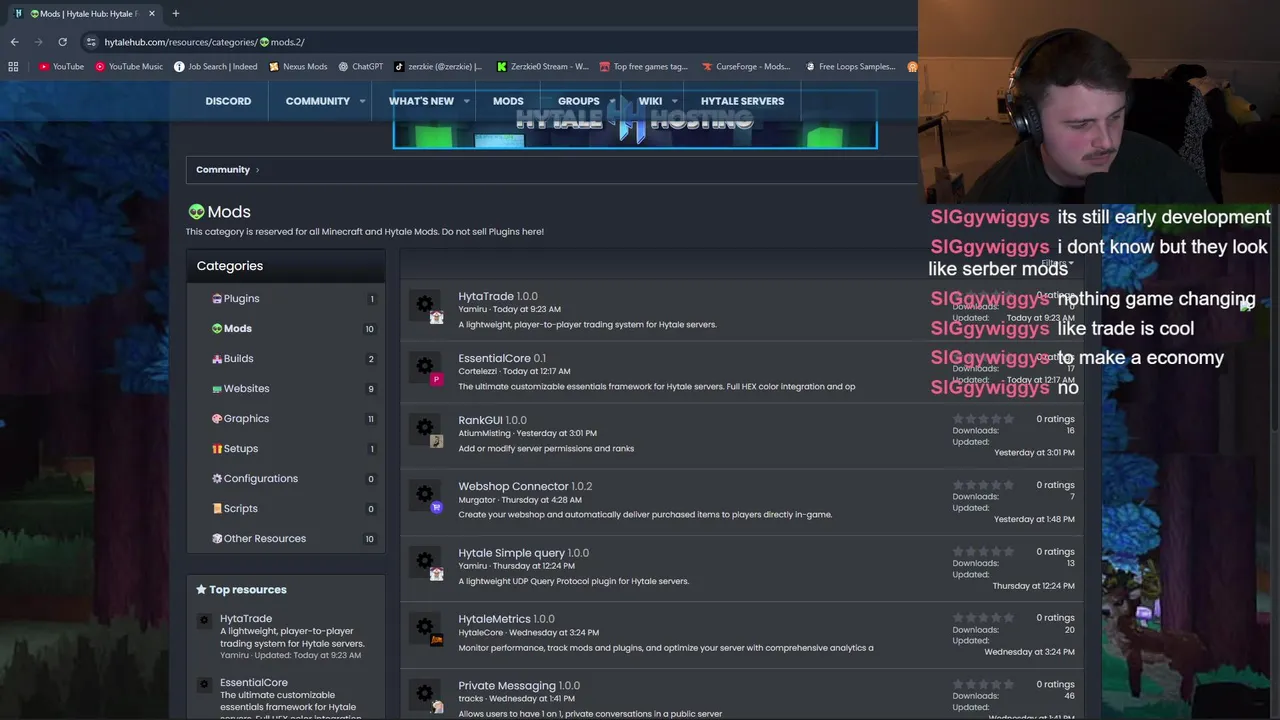Viewport: 1280px width, 720px height.
Task: Open the zerzkie TikTok bookmark
Action: tap(438, 67)
